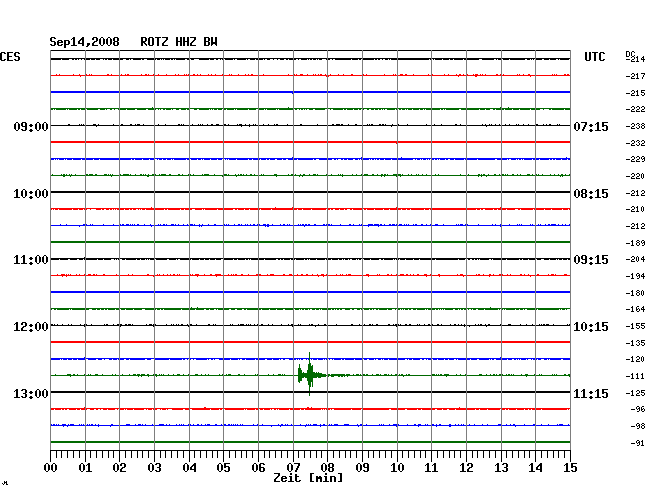Click the 10 minute axis label

pyautogui.click(x=397, y=468)
